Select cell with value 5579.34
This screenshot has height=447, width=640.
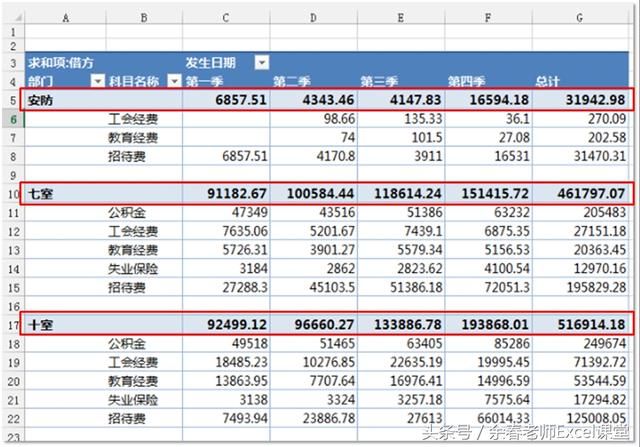tap(401, 250)
